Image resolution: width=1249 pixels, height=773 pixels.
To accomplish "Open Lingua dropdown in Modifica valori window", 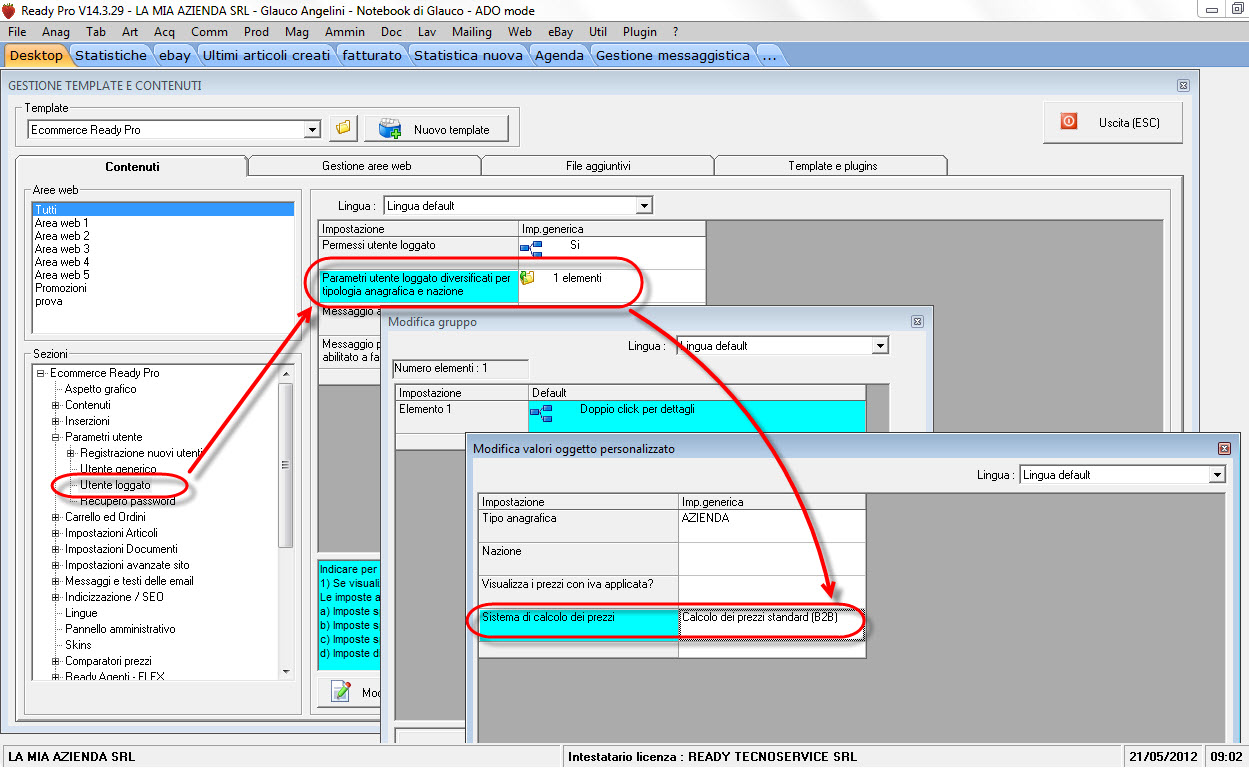I will tap(1217, 475).
